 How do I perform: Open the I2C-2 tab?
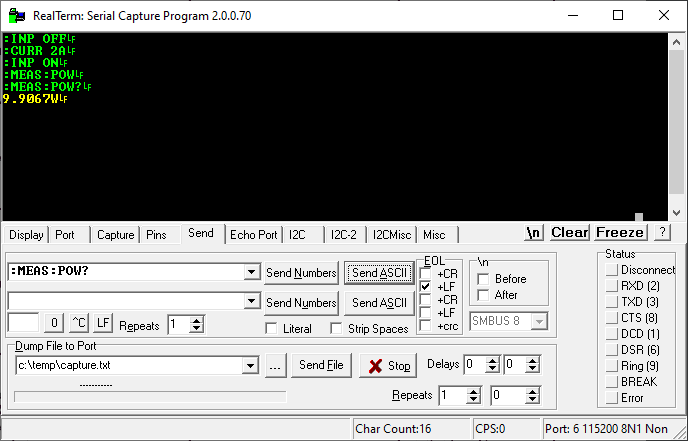(x=344, y=235)
